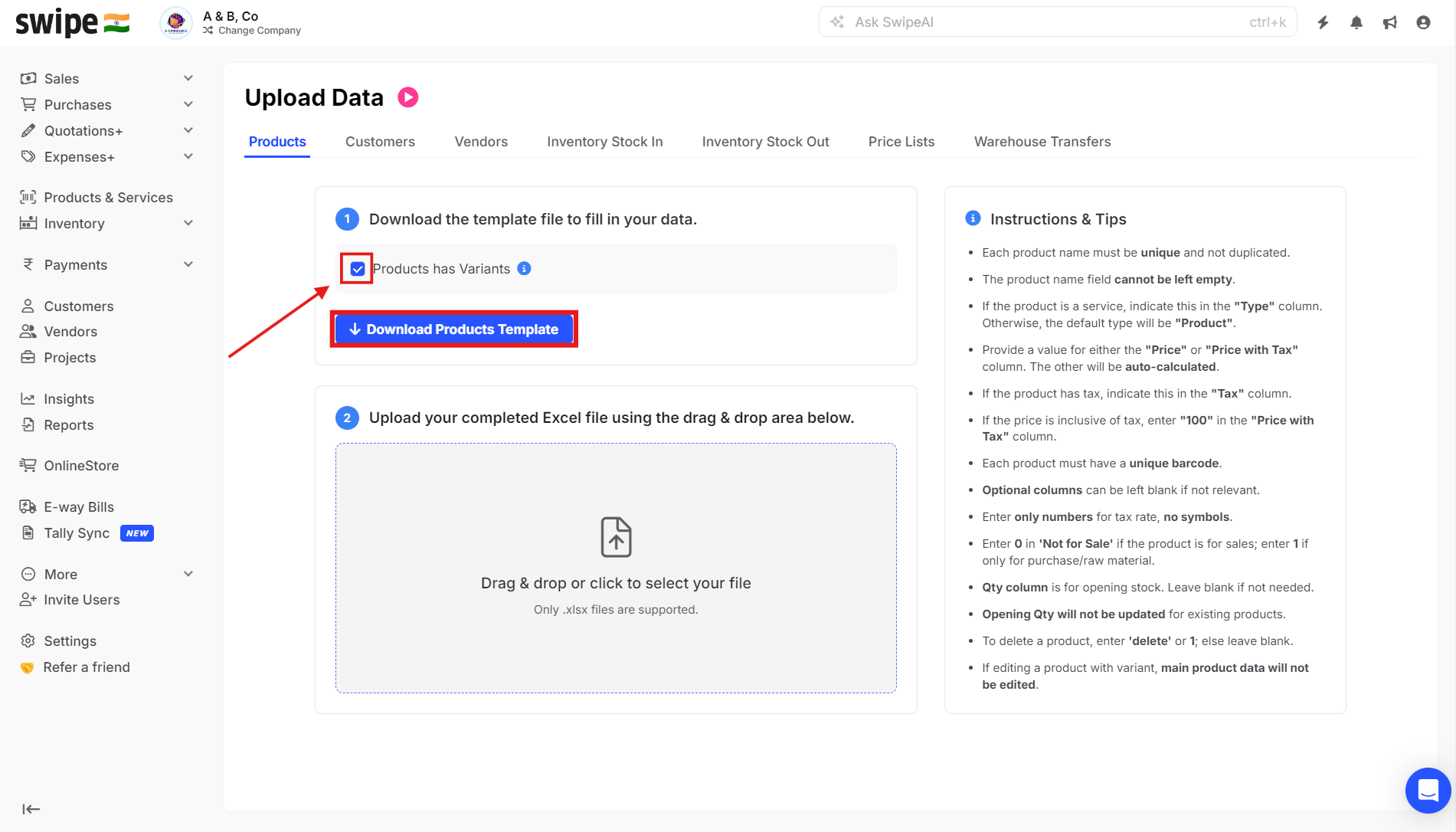This screenshot has width=1456, height=832.
Task: Click the info icon beside Products has Variants
Action: click(524, 268)
